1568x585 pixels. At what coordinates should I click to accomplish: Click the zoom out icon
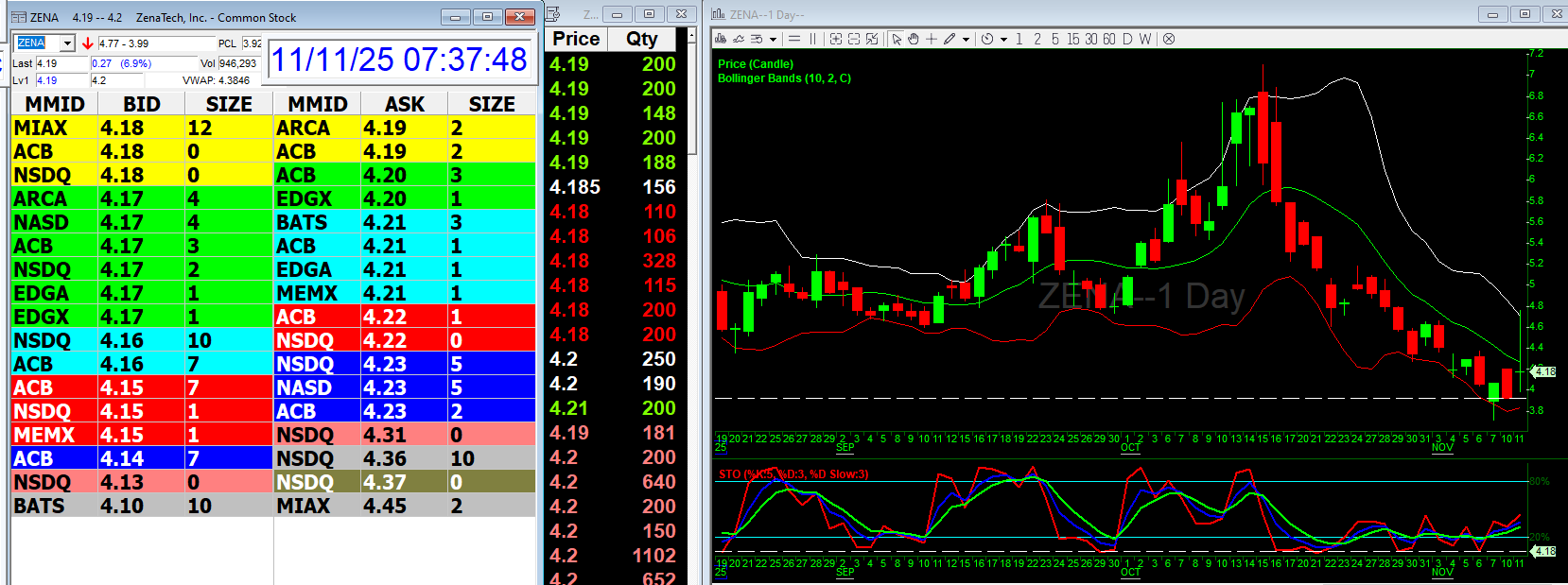[x=854, y=39]
